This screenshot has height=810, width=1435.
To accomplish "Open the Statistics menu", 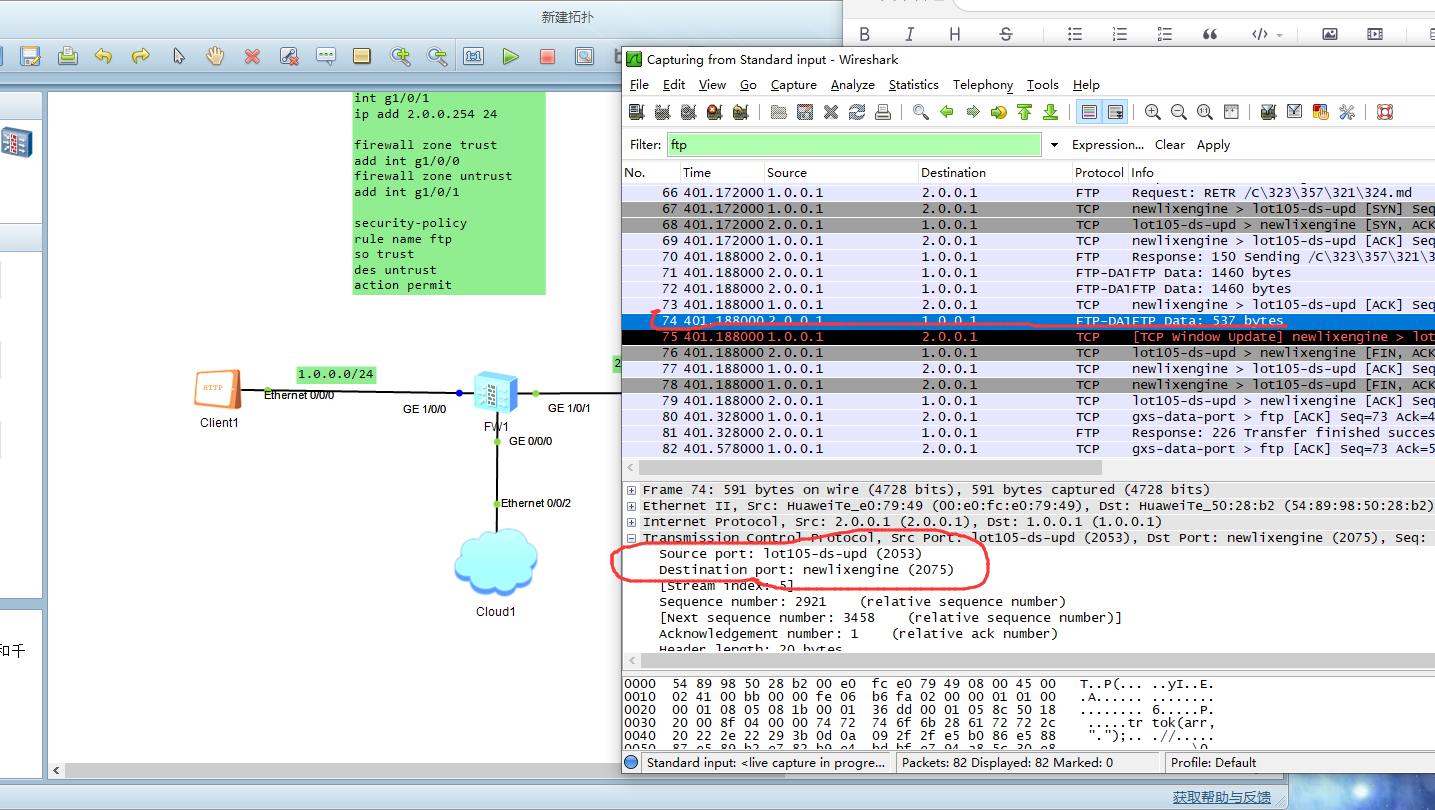I will click(x=913, y=85).
